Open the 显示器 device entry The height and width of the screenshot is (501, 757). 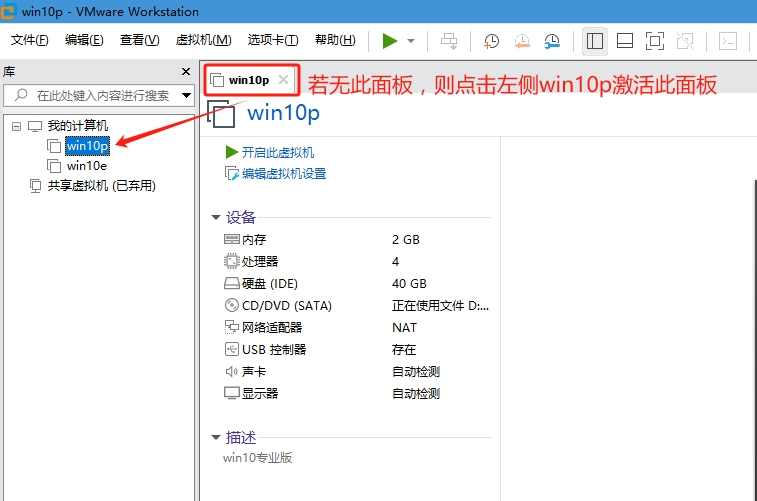[x=260, y=393]
